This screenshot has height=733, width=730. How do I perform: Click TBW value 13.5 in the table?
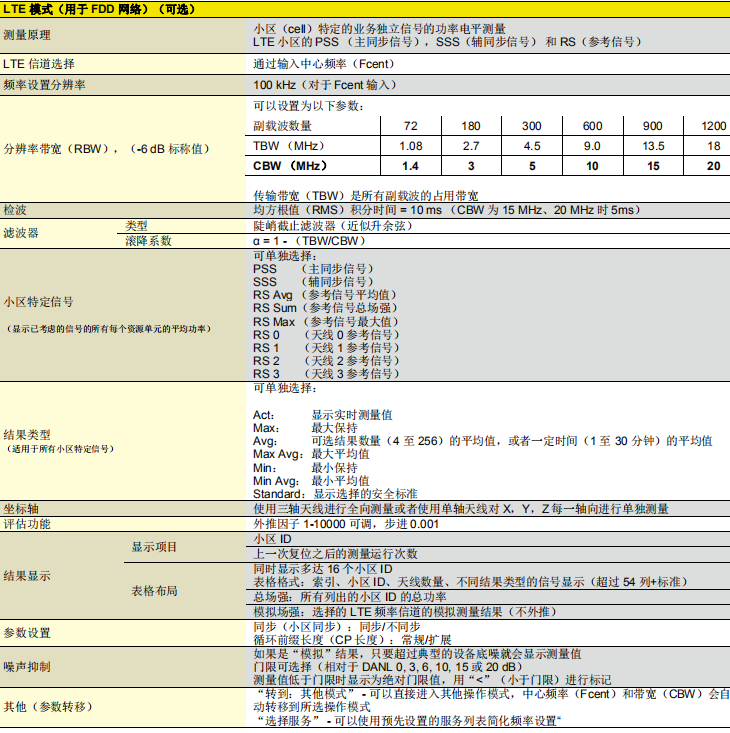click(x=653, y=146)
